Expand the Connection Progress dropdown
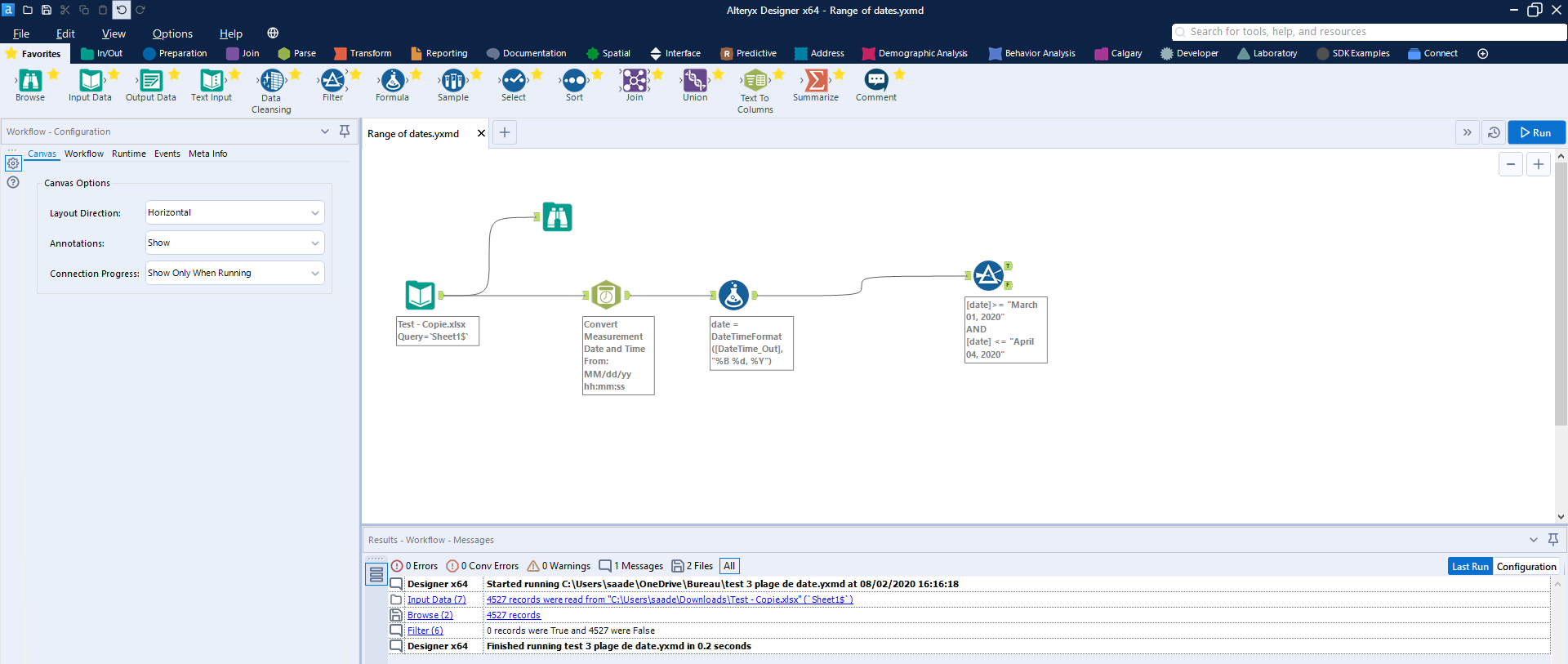Viewport: 1568px width, 664px height. coord(234,273)
